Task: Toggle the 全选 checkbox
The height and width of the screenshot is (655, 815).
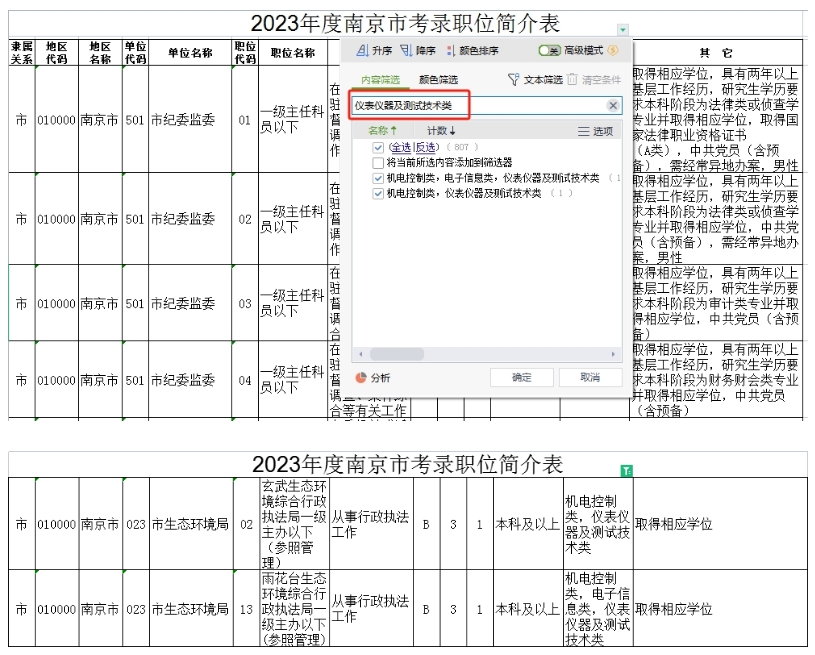Action: click(378, 147)
